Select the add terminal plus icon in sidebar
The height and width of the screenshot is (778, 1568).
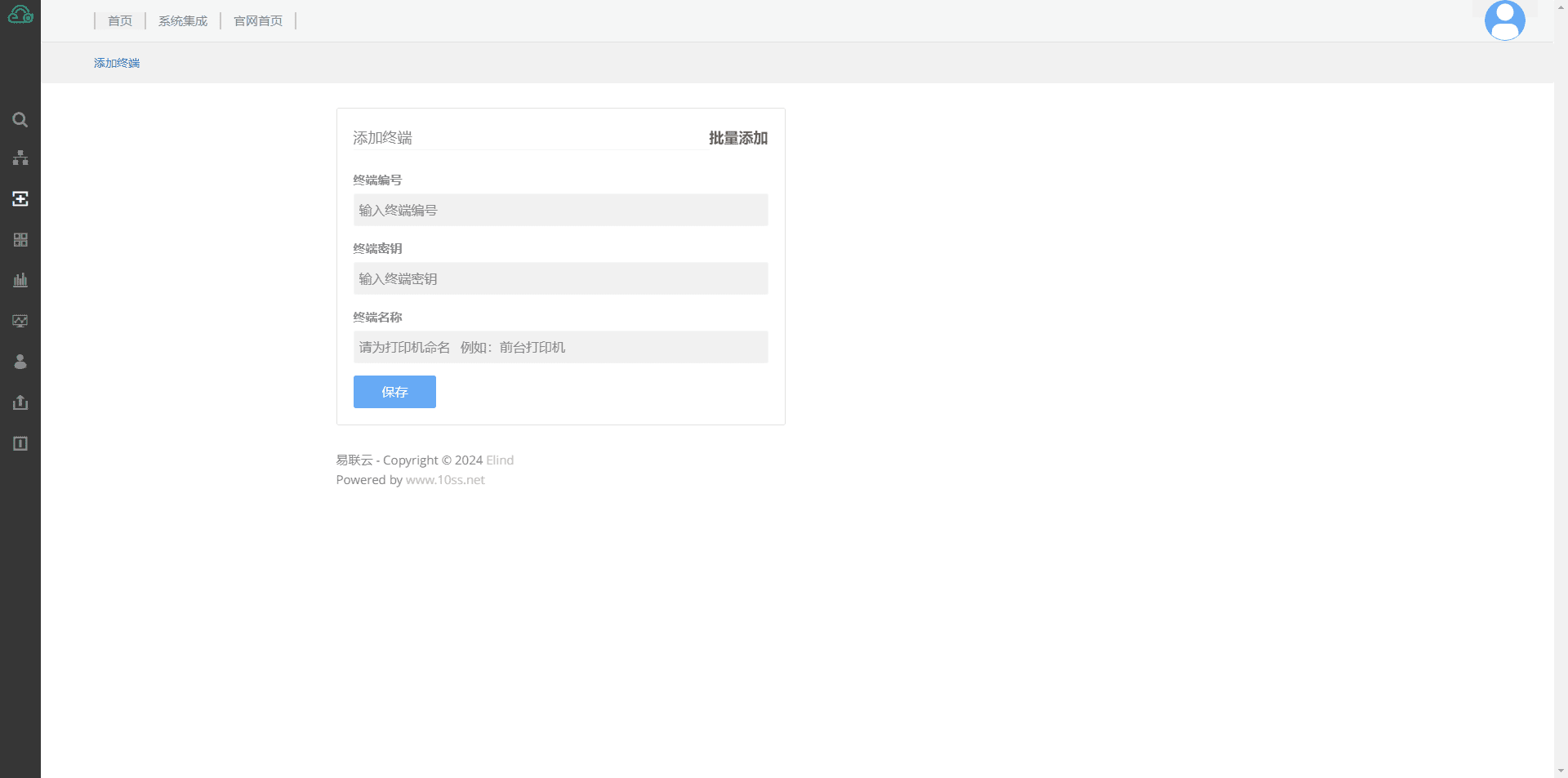(20, 198)
